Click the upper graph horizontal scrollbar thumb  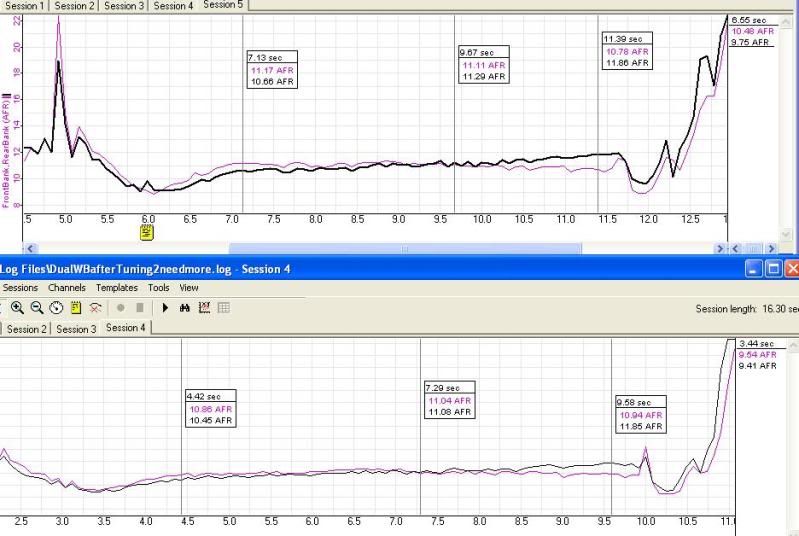405,248
